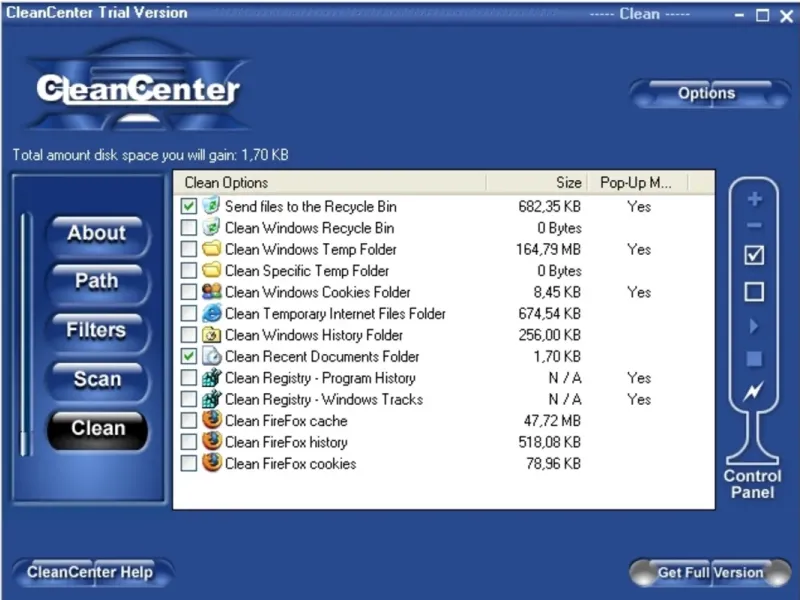
Task: Tick the Clean Specific Temp Folder checkbox
Action: click(189, 270)
